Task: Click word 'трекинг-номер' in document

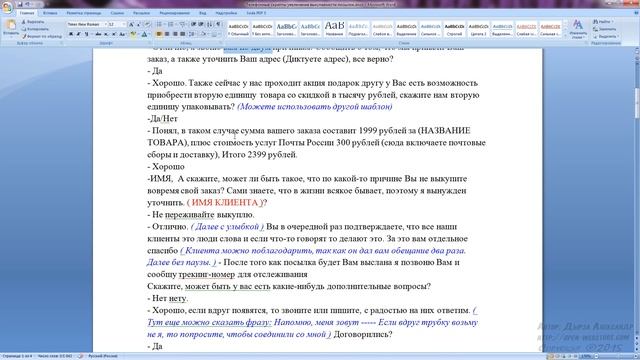Action: [x=207, y=274]
